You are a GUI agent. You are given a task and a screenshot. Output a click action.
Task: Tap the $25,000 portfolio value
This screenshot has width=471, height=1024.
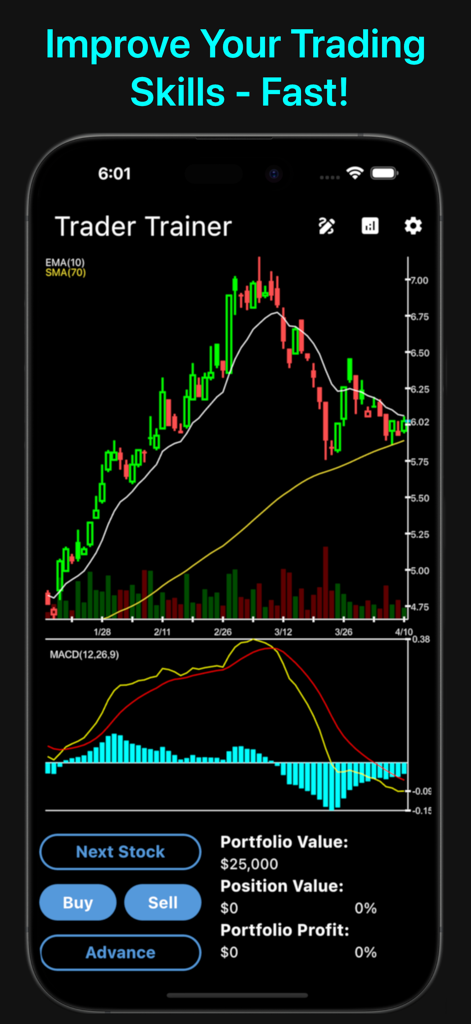pyautogui.click(x=249, y=865)
